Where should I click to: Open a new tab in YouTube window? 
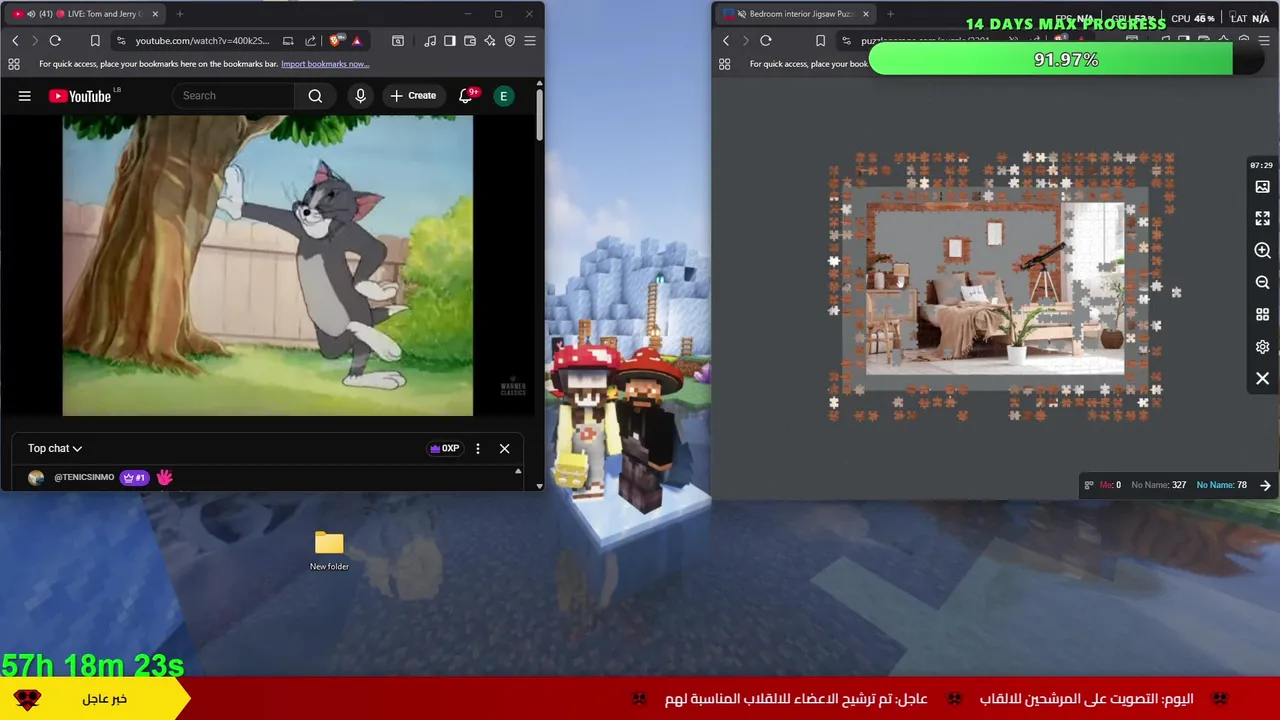point(180,14)
